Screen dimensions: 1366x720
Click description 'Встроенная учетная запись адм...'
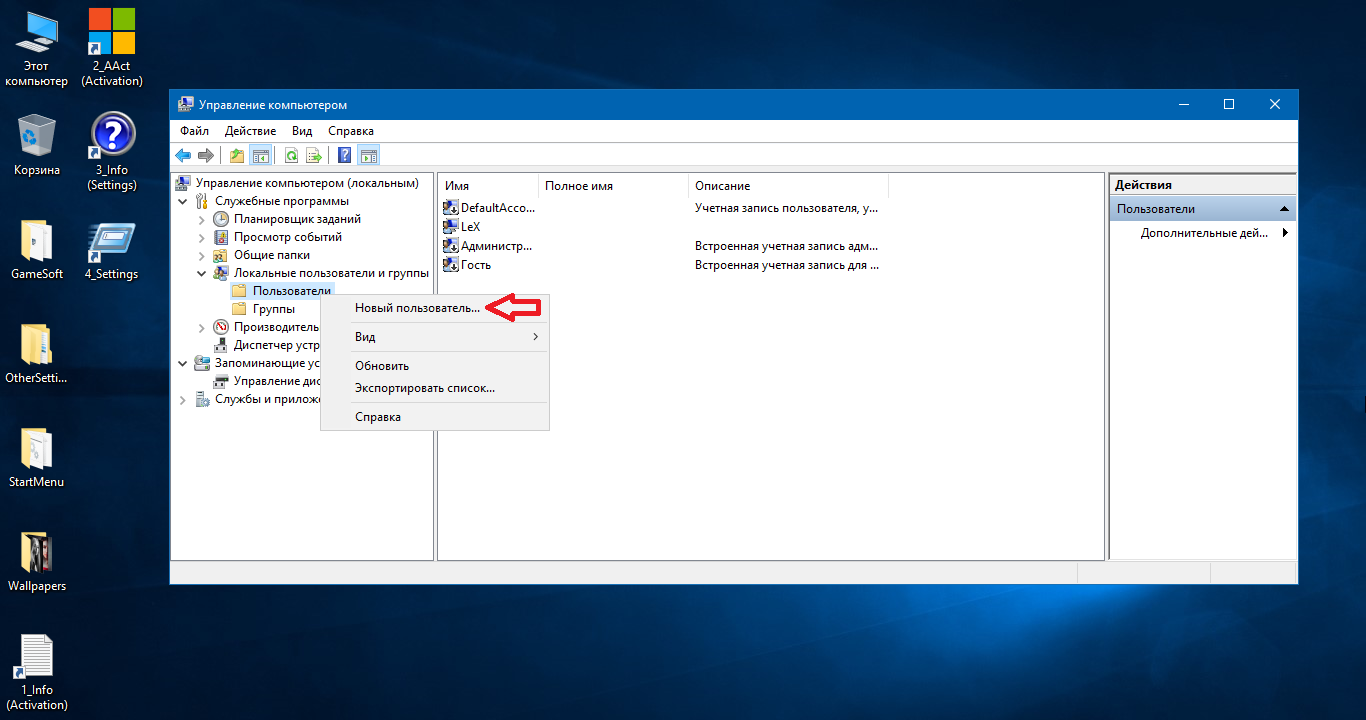tap(787, 246)
